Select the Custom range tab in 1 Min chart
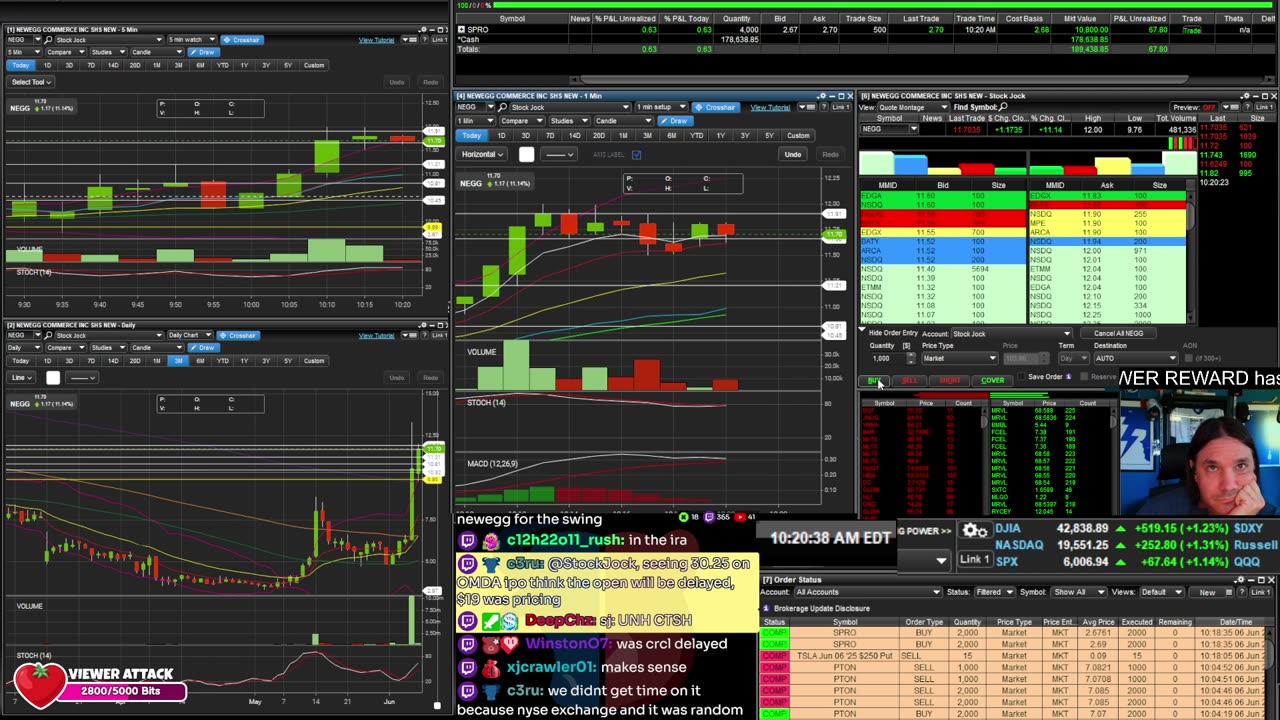 tap(798, 136)
